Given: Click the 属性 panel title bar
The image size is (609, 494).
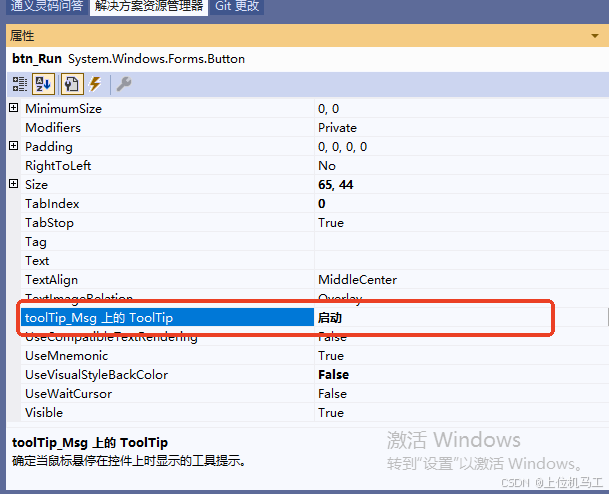Looking at the screenshot, I should click(308, 36).
